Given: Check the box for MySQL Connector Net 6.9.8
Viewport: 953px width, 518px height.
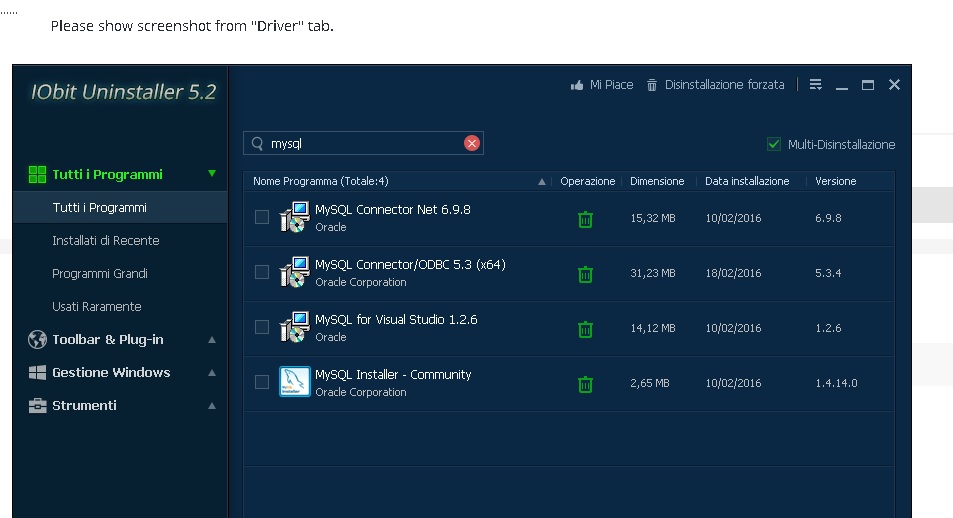Looking at the screenshot, I should click(x=262, y=217).
